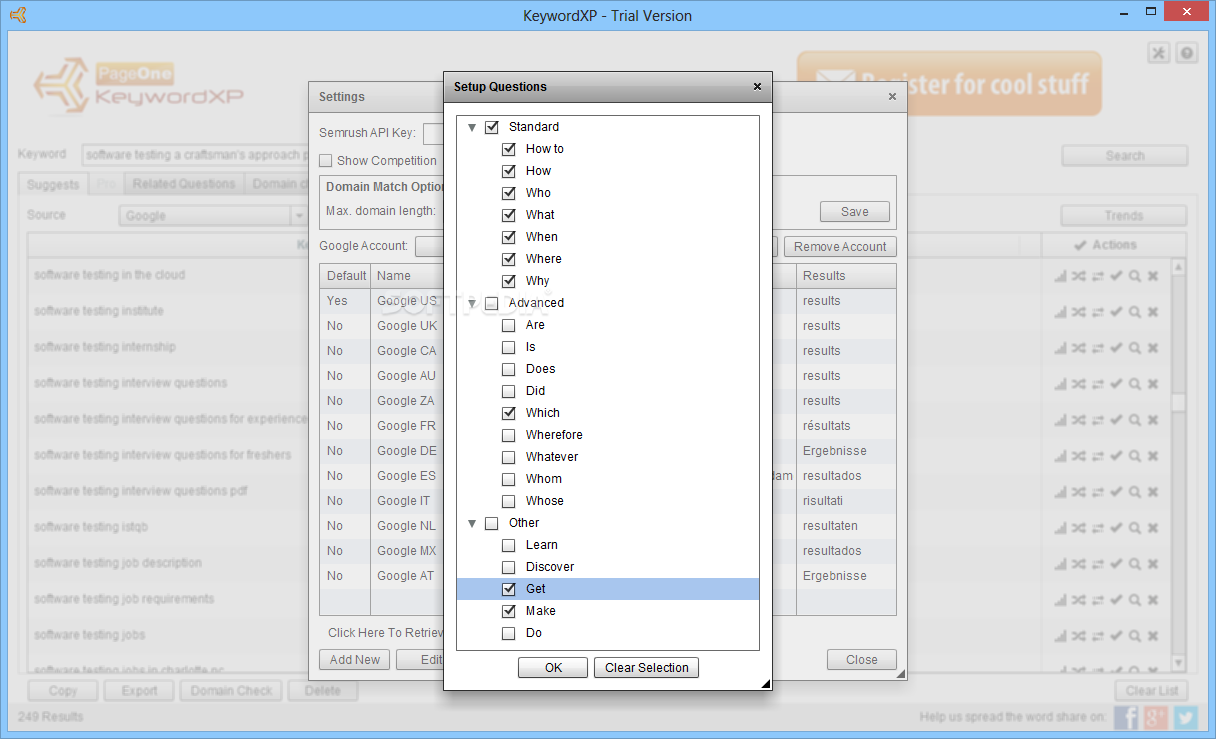Enable the 'Are' question checkbox
The image size is (1216, 739).
[509, 325]
